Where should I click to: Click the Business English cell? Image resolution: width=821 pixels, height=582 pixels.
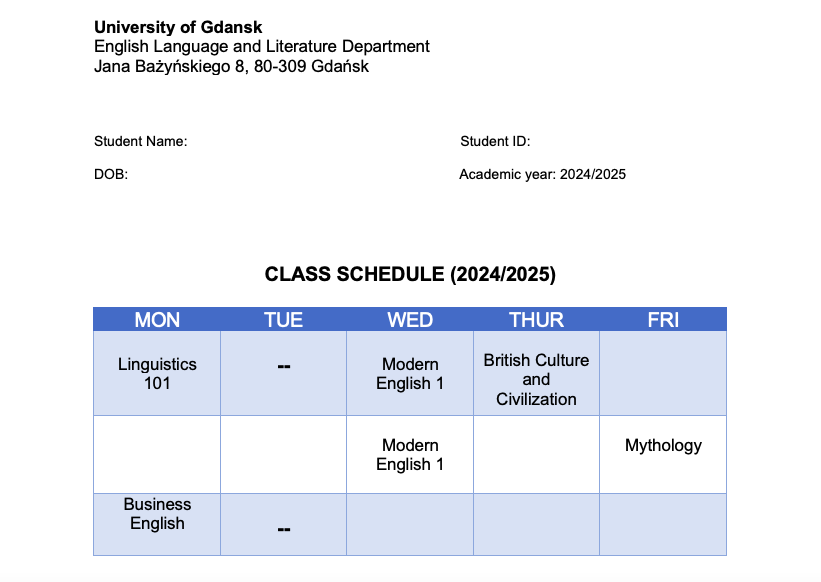tap(157, 524)
